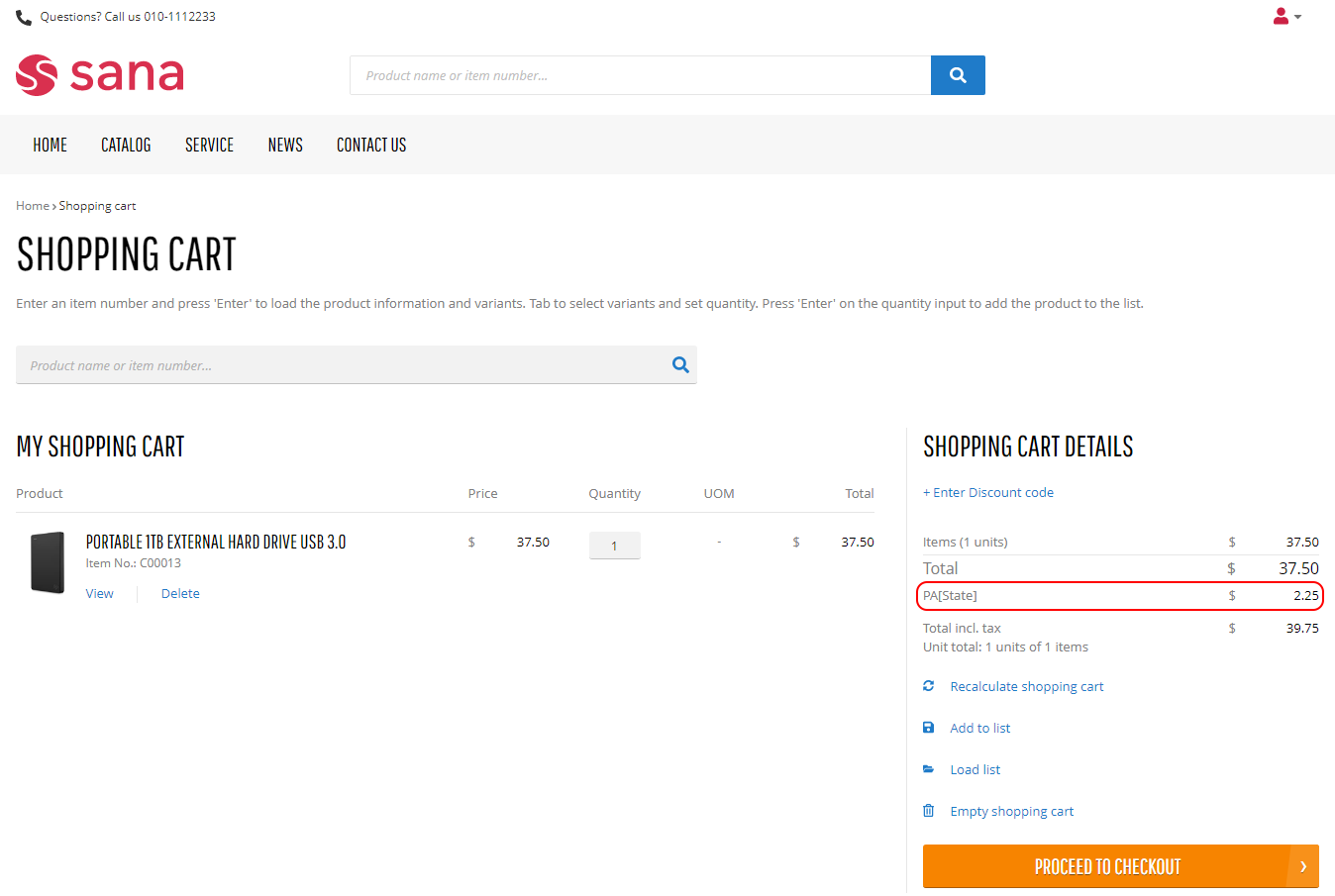
Task: Click the Home breadcrumb link
Action: 33,206
